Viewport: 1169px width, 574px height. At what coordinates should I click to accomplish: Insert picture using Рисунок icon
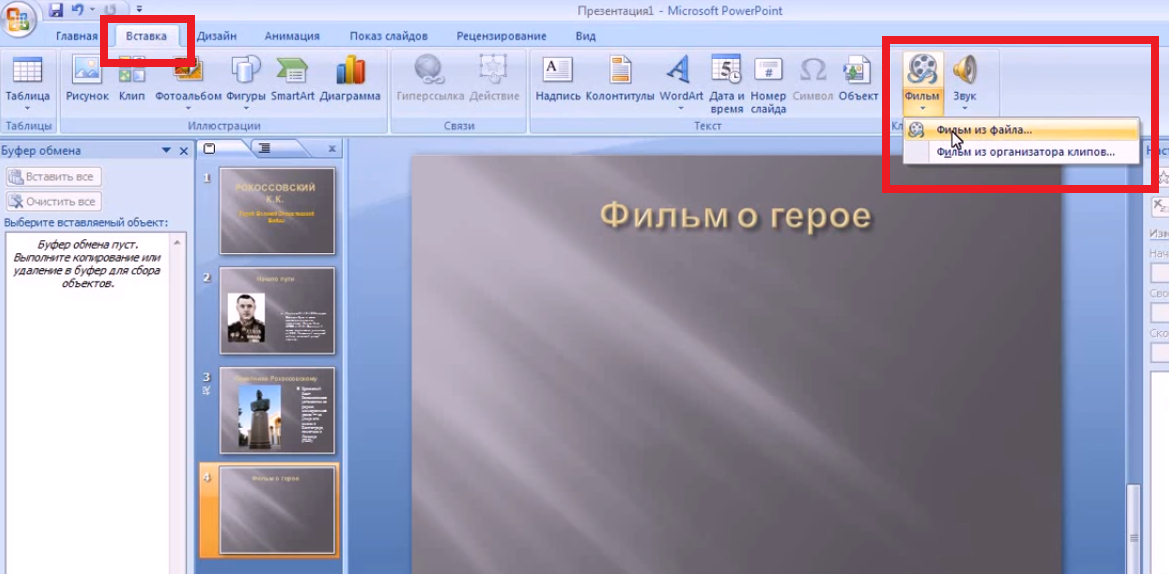pyautogui.click(x=87, y=69)
